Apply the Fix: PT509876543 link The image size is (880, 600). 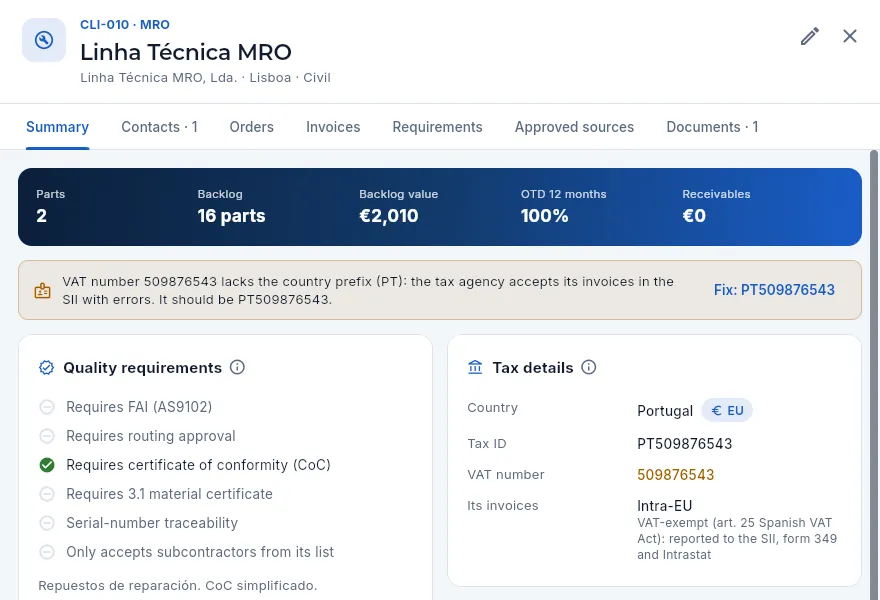click(x=774, y=290)
